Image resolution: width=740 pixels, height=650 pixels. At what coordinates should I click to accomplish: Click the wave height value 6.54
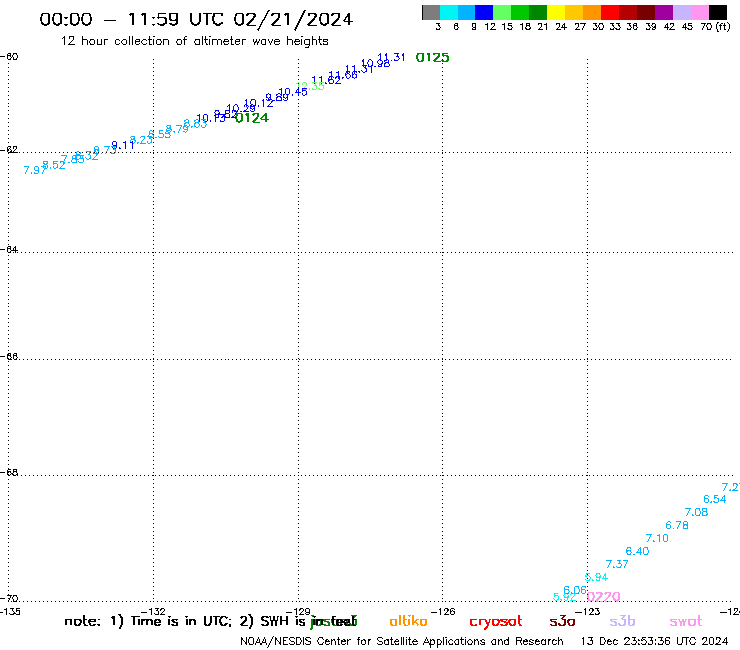pos(715,499)
